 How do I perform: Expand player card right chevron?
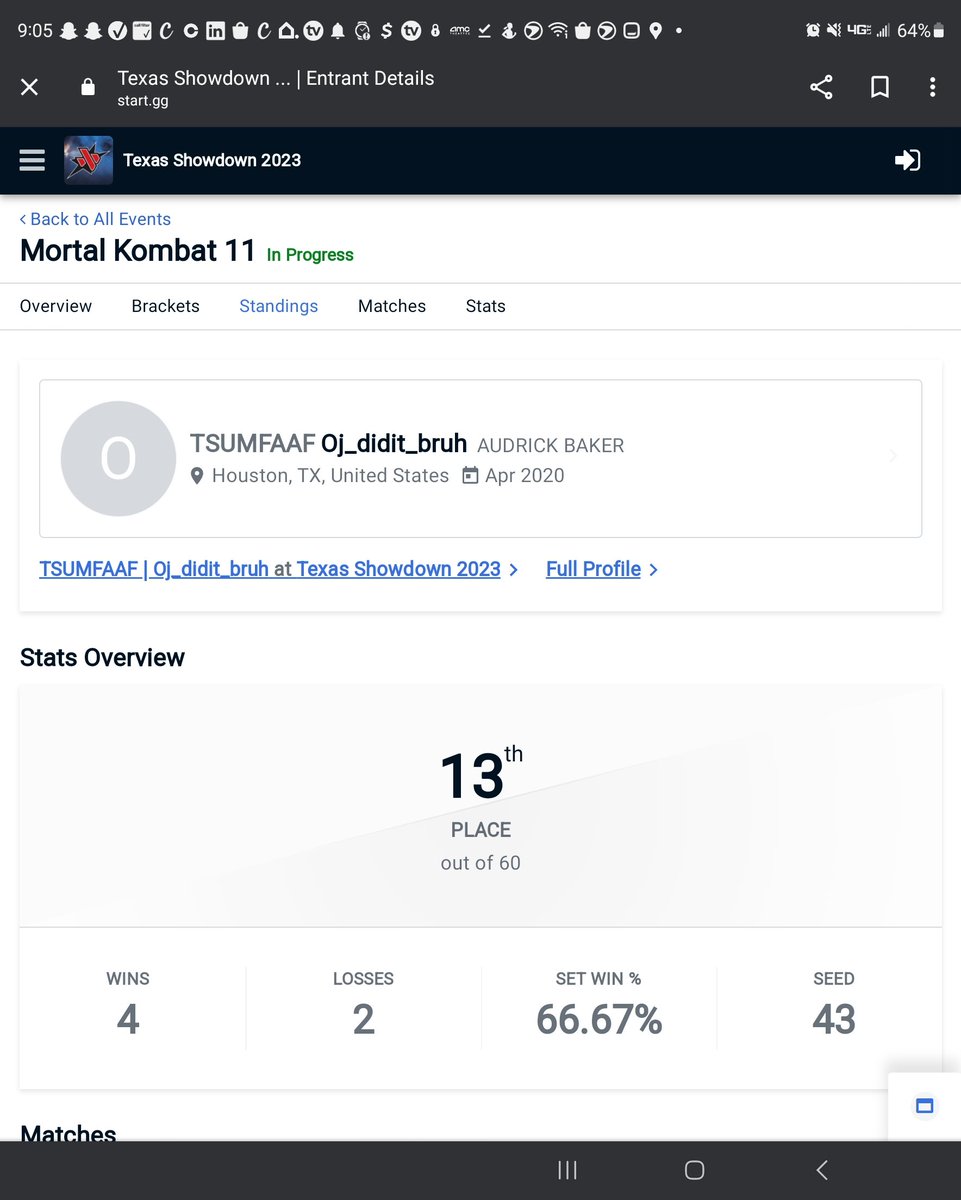(893, 457)
